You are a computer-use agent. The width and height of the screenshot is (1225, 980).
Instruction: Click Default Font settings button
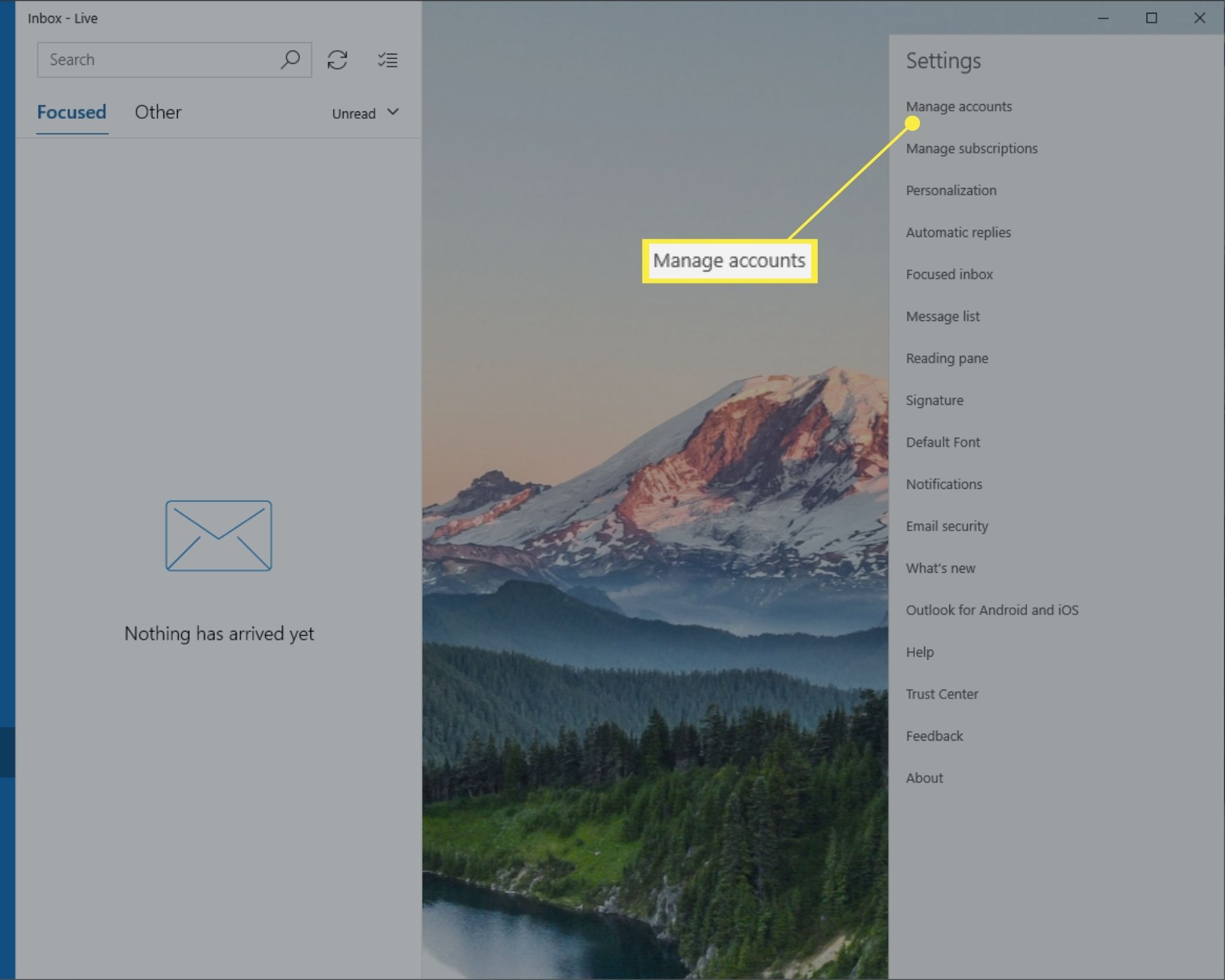(x=943, y=441)
